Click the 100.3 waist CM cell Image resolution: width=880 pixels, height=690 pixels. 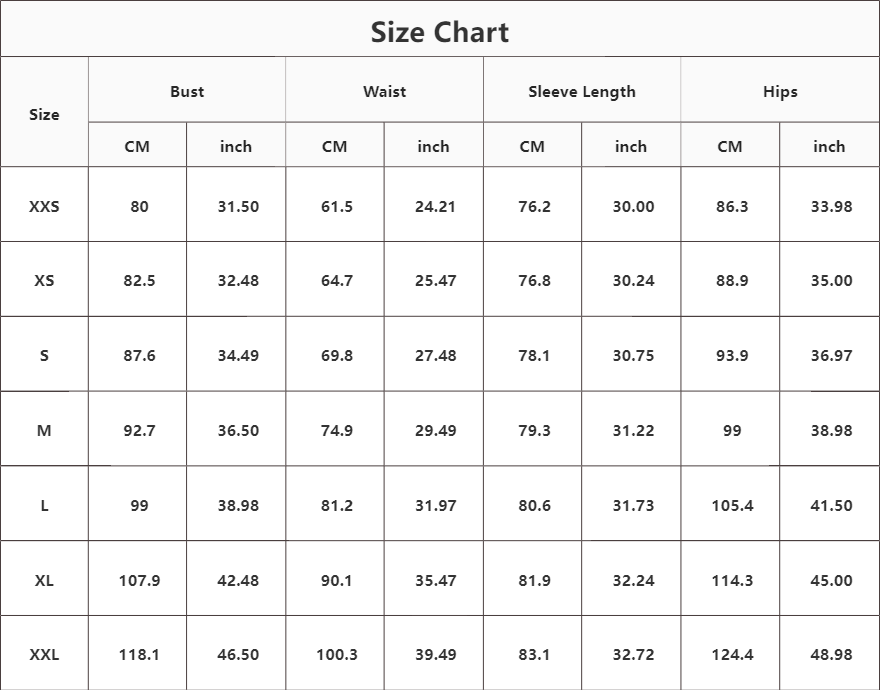click(336, 655)
